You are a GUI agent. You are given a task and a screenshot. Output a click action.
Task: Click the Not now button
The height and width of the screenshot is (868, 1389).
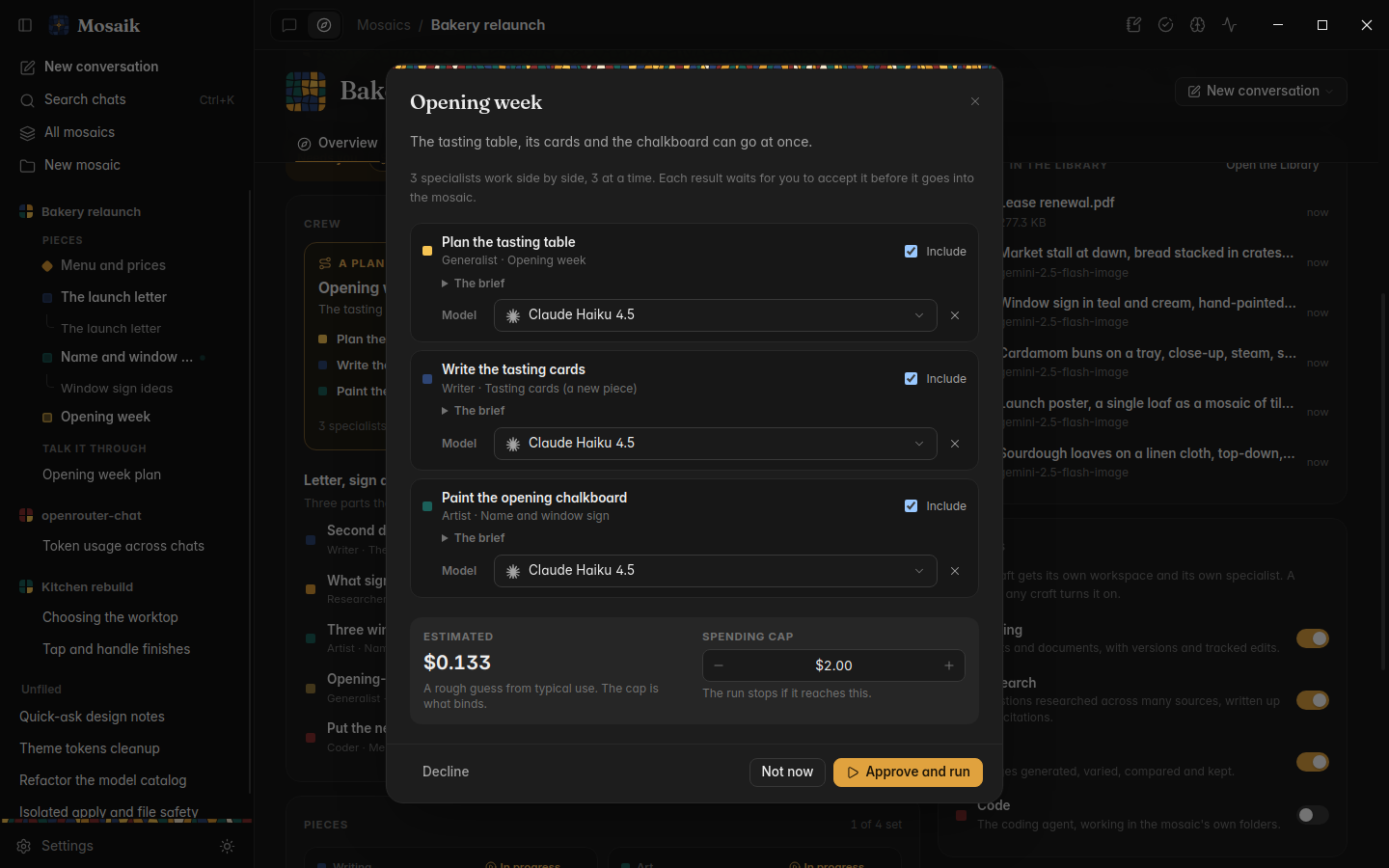(x=787, y=772)
